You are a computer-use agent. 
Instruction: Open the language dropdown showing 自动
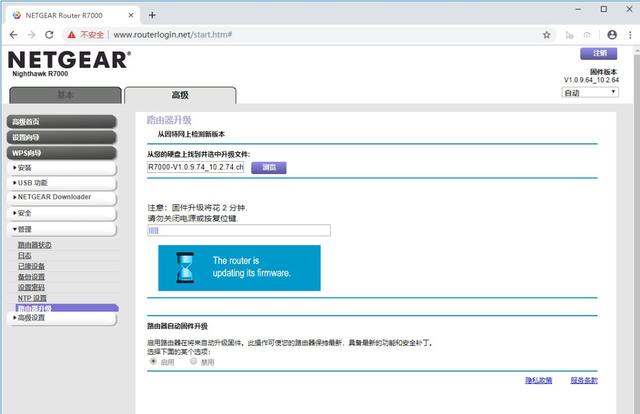590,93
